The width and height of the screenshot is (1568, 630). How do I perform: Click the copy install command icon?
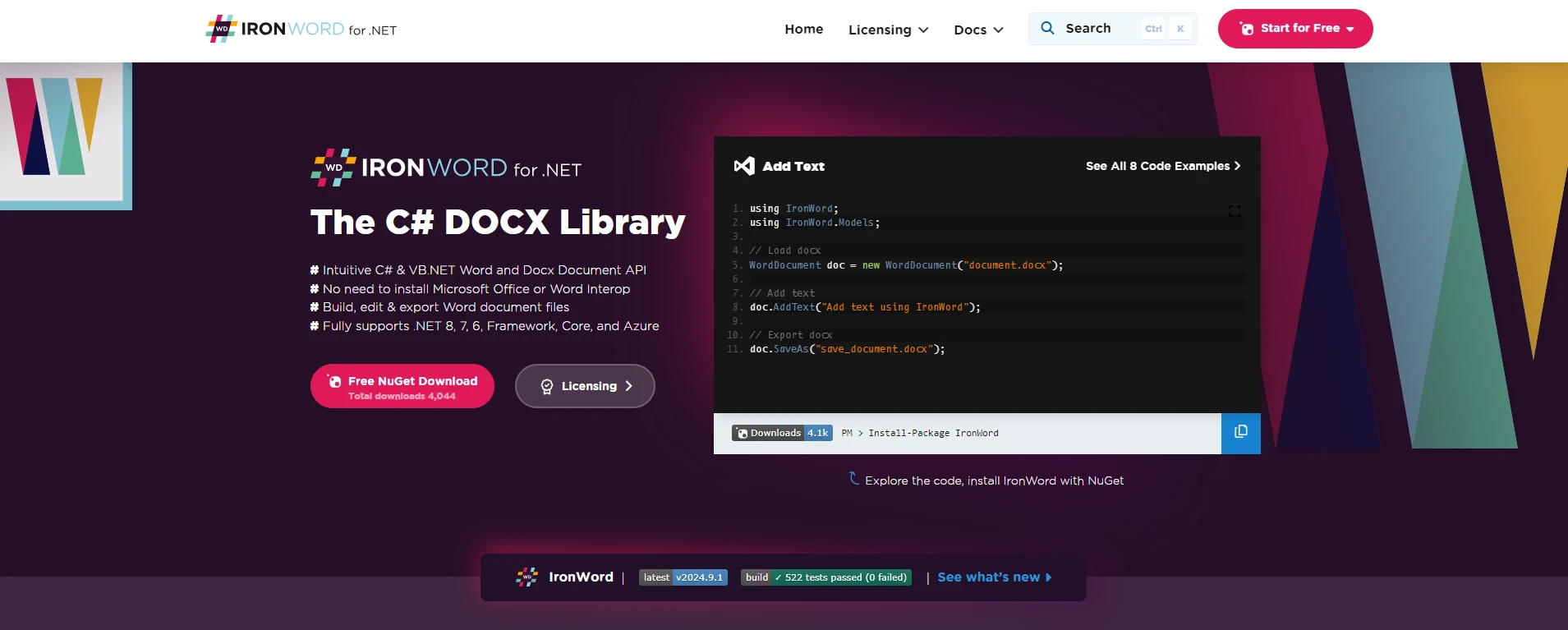coord(1240,432)
